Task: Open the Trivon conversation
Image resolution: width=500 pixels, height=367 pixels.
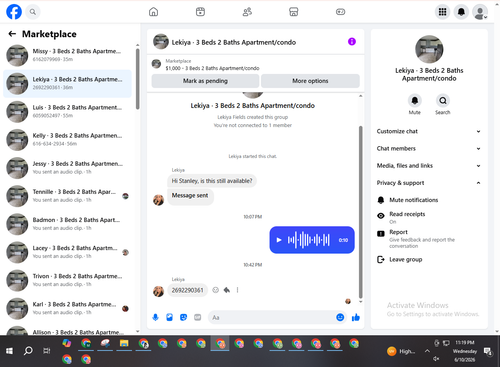Action: tap(67, 280)
